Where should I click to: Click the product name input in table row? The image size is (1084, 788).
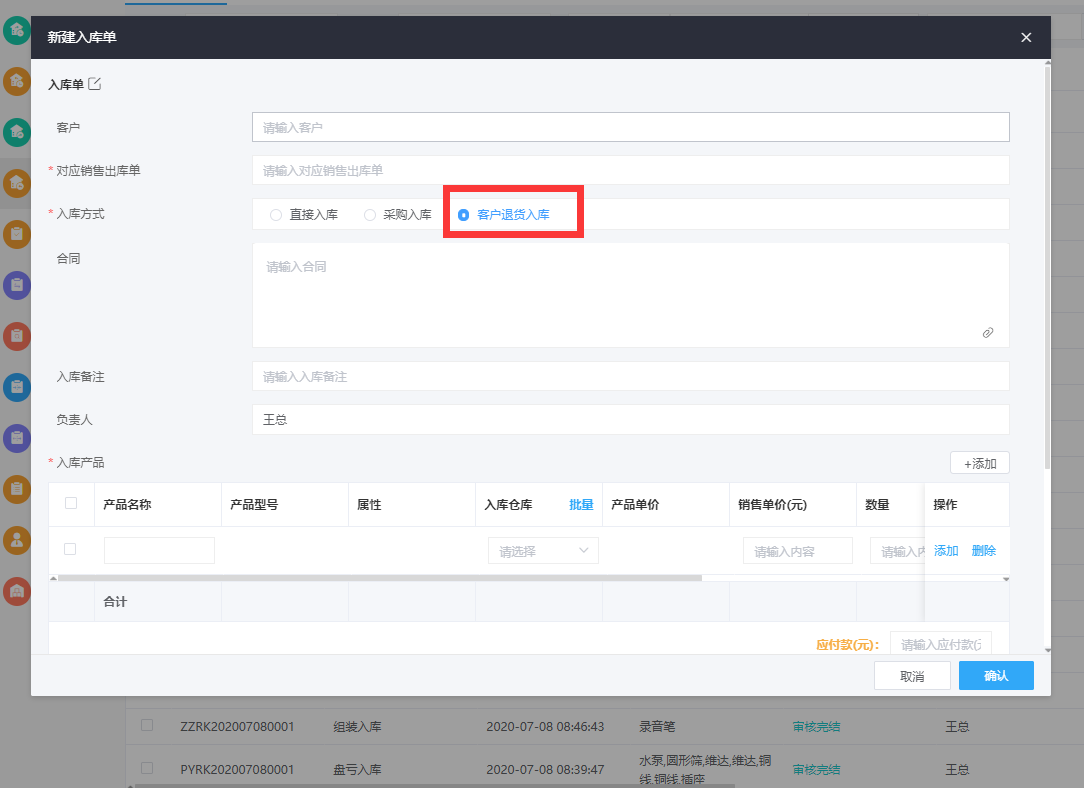coord(159,550)
